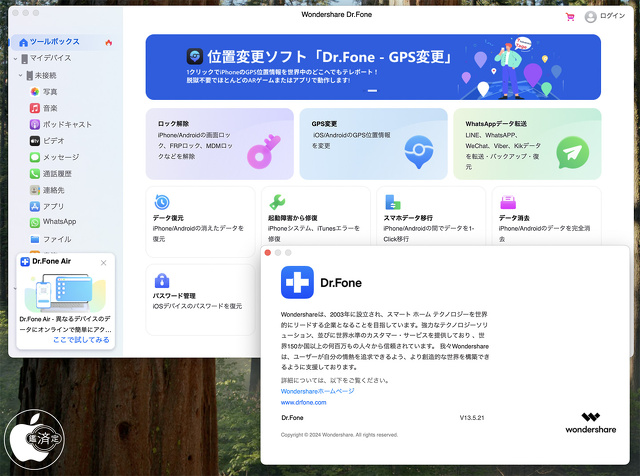The image size is (640, 476).
Task: Open the ロック解除 card title
Action: pos(173,124)
